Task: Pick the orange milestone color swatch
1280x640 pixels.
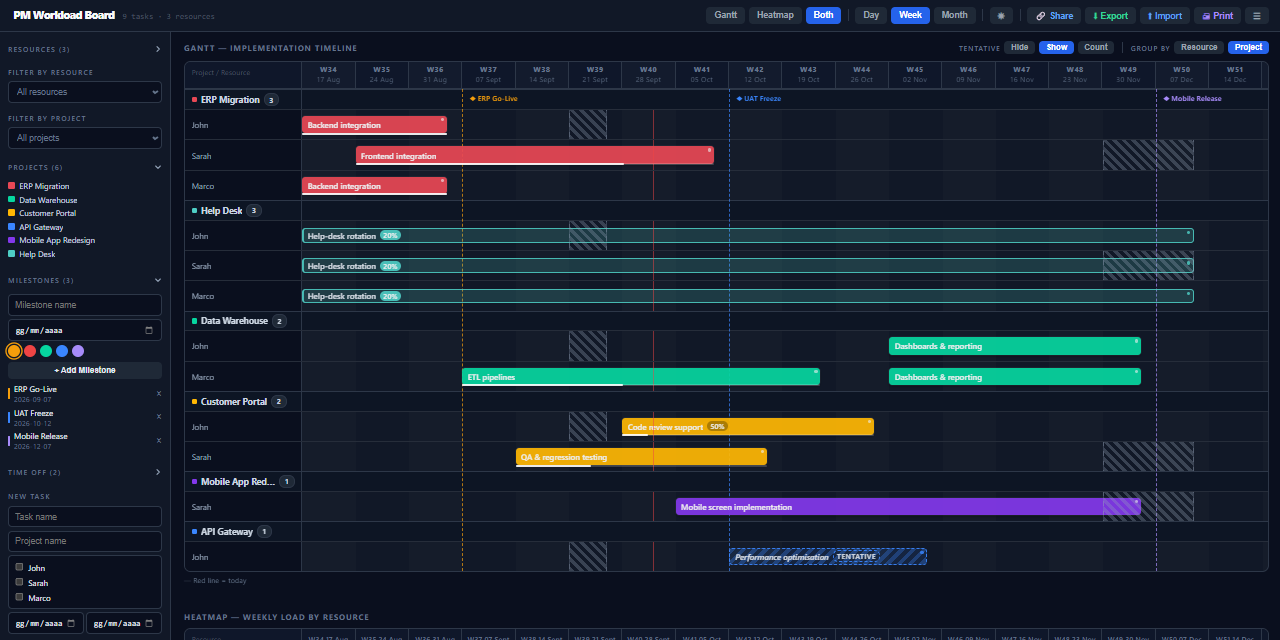Action: (x=14, y=351)
